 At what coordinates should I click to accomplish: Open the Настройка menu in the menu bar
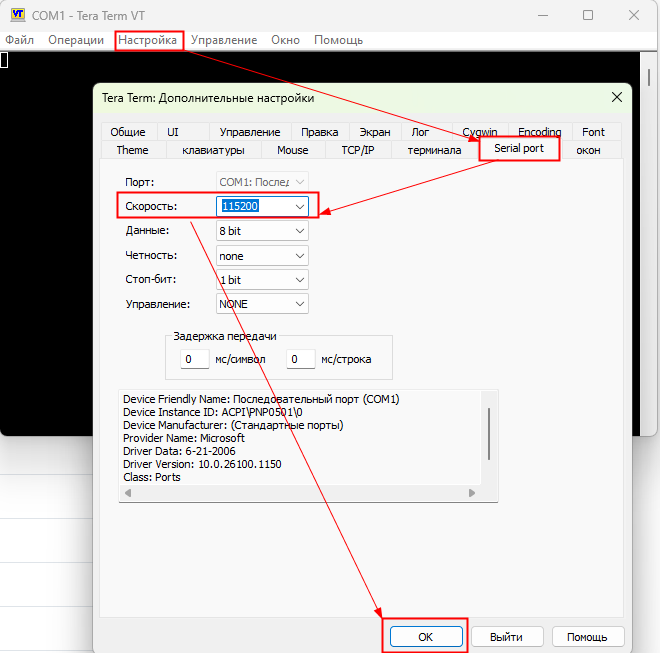tap(150, 40)
